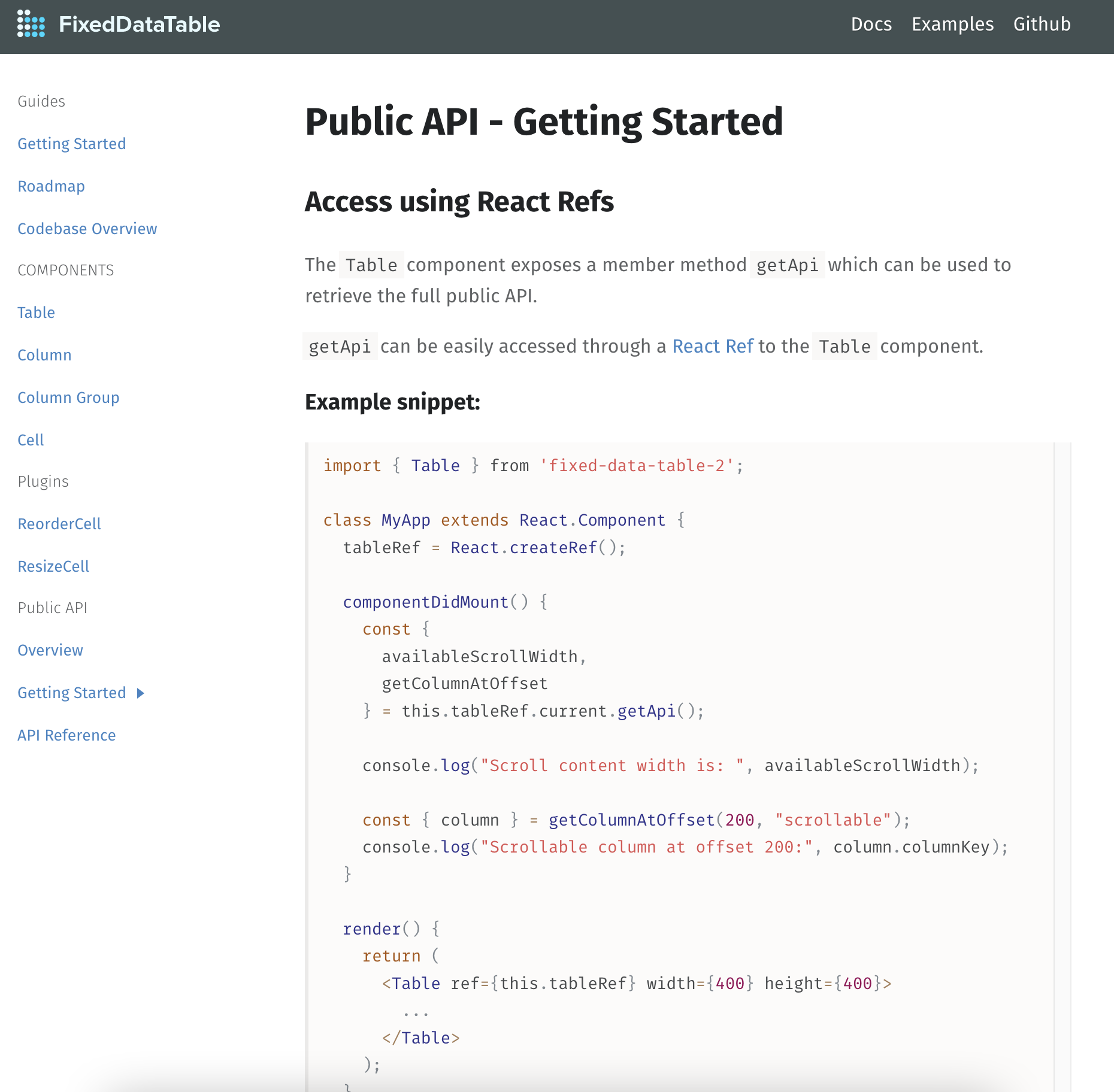Screen dimensions: 1114x1092
Task: Open the Roadmap guide link
Action: click(52, 186)
